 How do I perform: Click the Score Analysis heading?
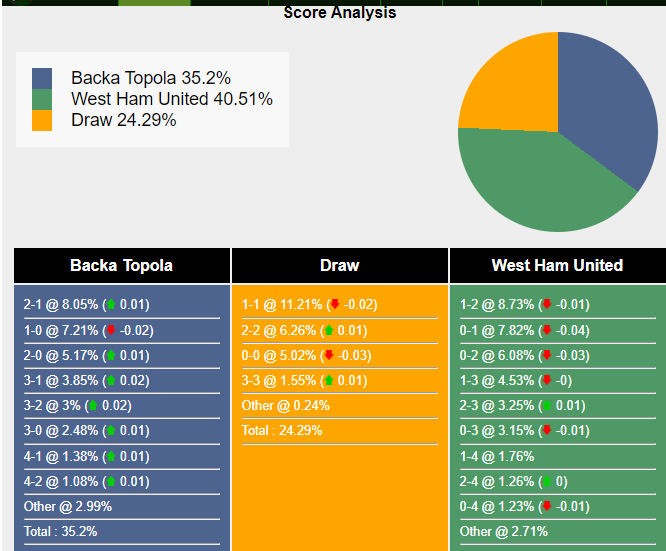pos(340,13)
